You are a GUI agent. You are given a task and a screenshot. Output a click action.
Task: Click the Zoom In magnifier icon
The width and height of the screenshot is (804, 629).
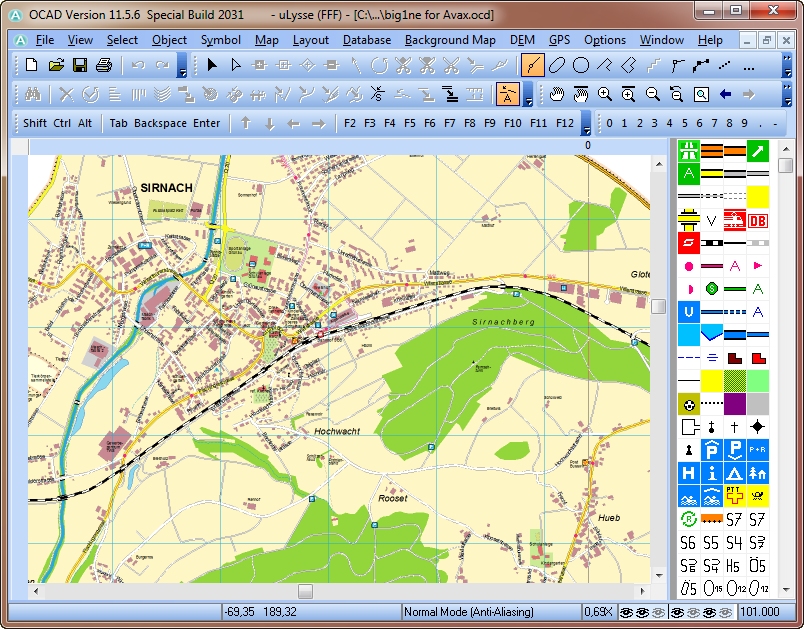click(x=605, y=94)
